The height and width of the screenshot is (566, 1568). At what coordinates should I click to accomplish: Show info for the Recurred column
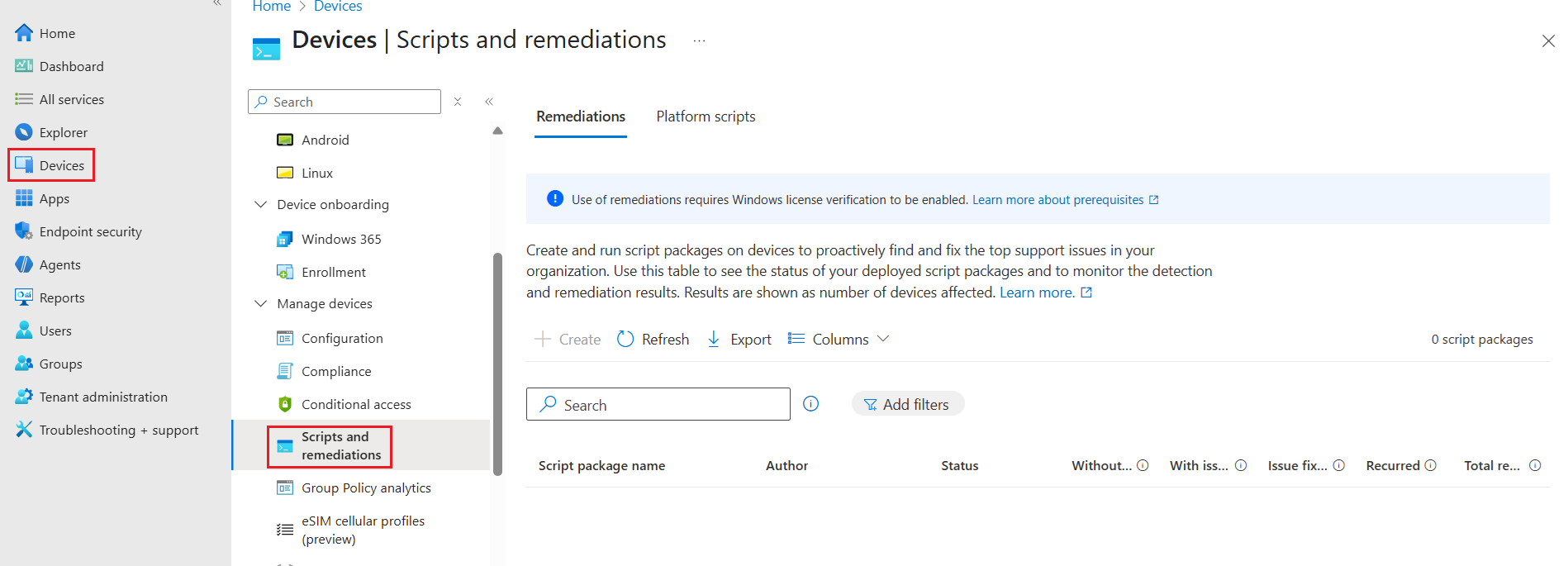tap(1430, 465)
